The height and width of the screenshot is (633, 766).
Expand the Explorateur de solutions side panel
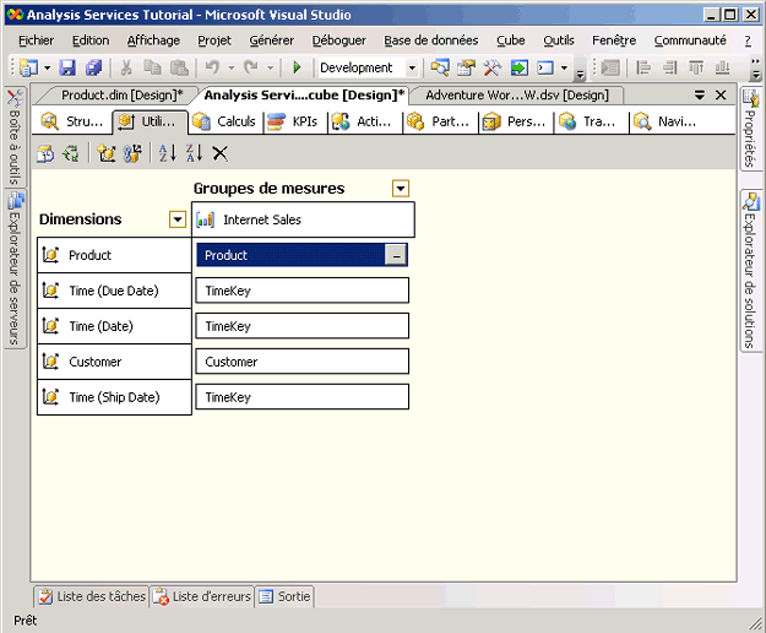(750, 271)
